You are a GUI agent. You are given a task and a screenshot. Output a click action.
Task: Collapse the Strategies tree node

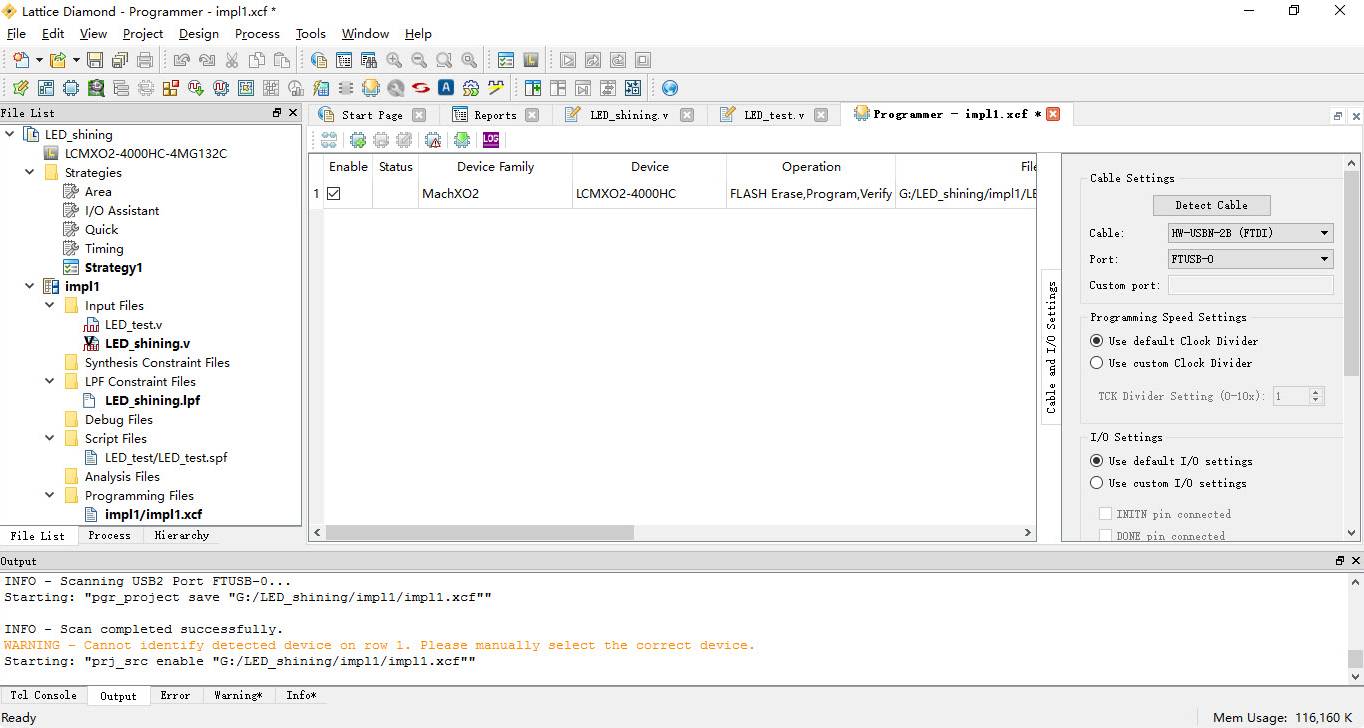30,172
